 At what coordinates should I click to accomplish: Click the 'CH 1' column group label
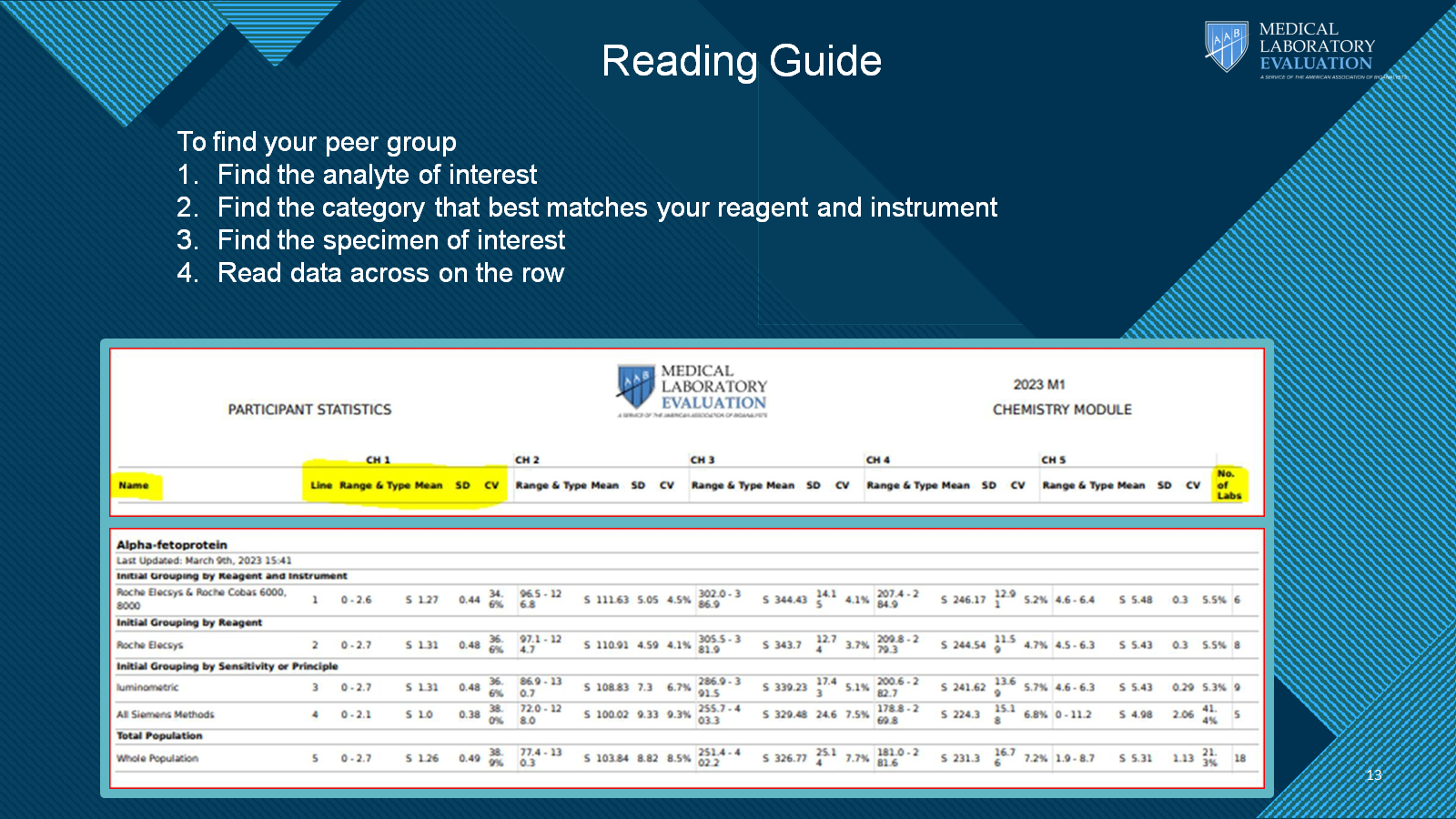(x=378, y=460)
